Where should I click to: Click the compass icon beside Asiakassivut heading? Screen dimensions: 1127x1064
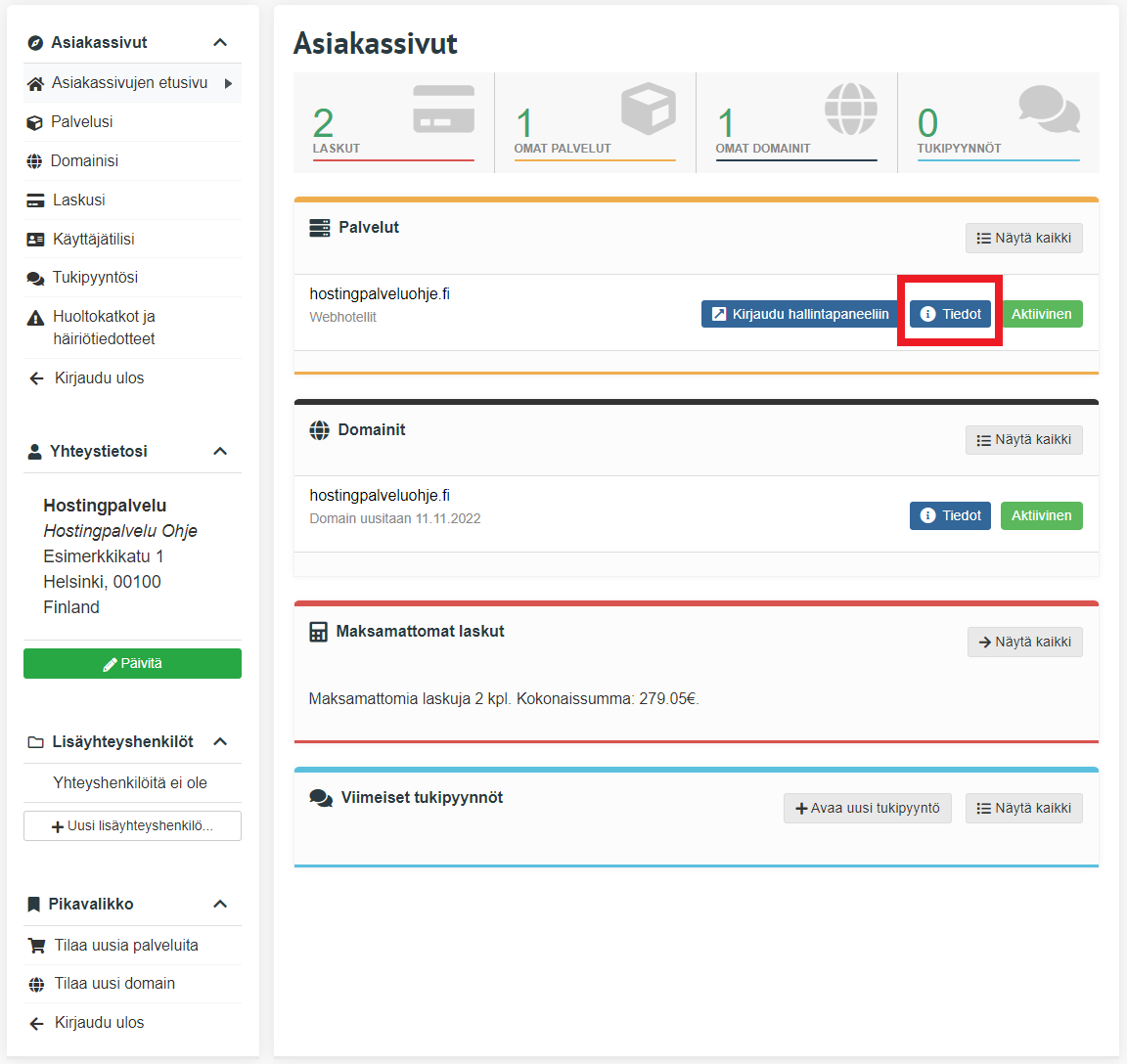(x=35, y=43)
